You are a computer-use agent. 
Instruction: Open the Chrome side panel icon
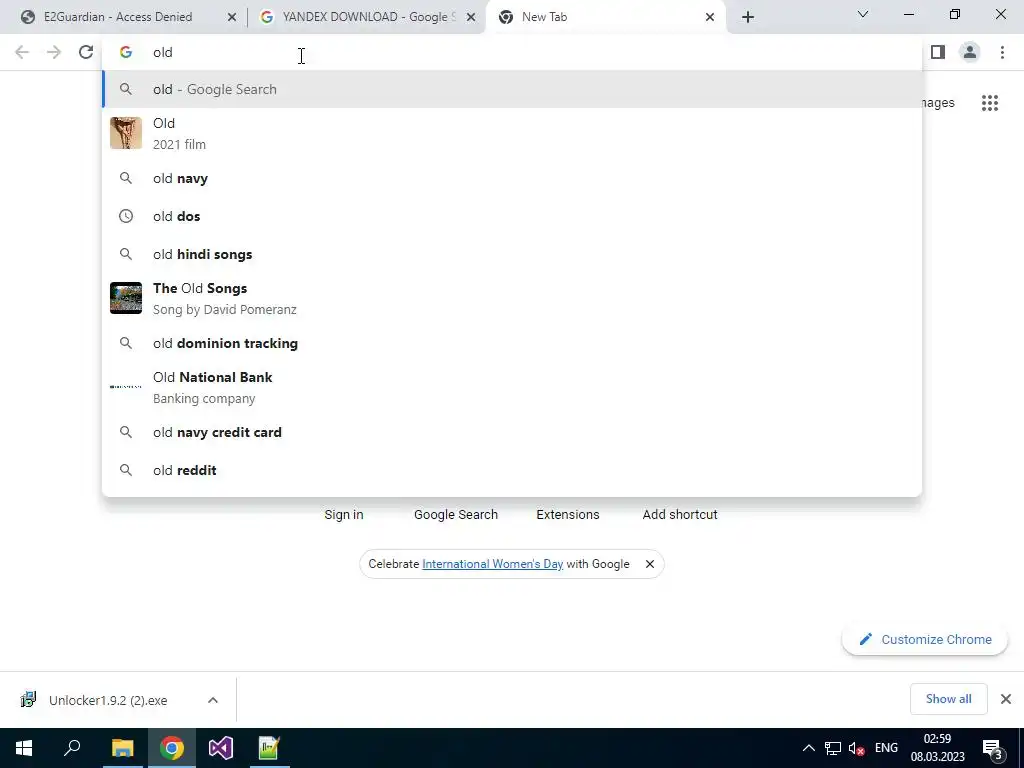coord(938,52)
